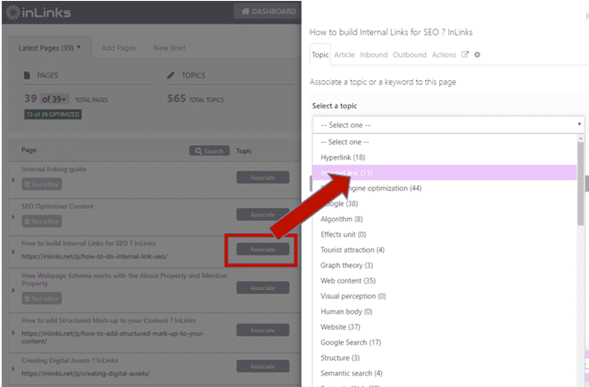Expand the How to build Internal Links row

pyautogui.click(x=13, y=251)
